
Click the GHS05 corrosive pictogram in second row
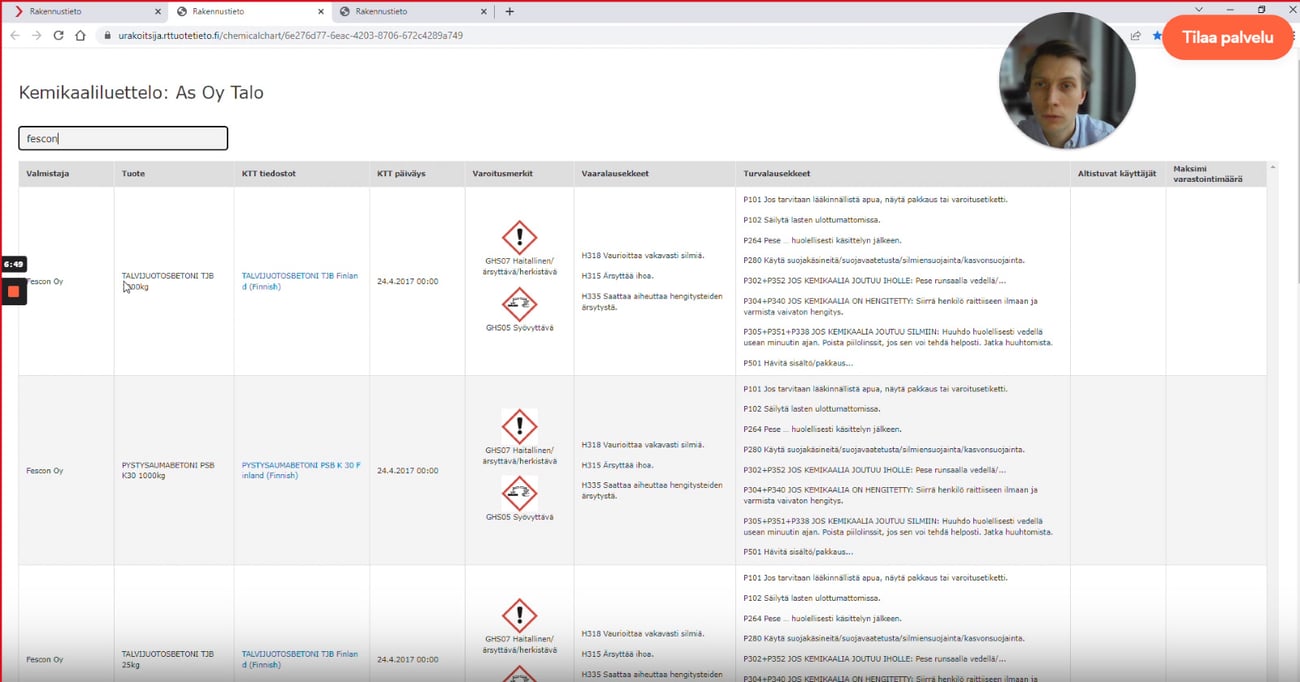519,493
